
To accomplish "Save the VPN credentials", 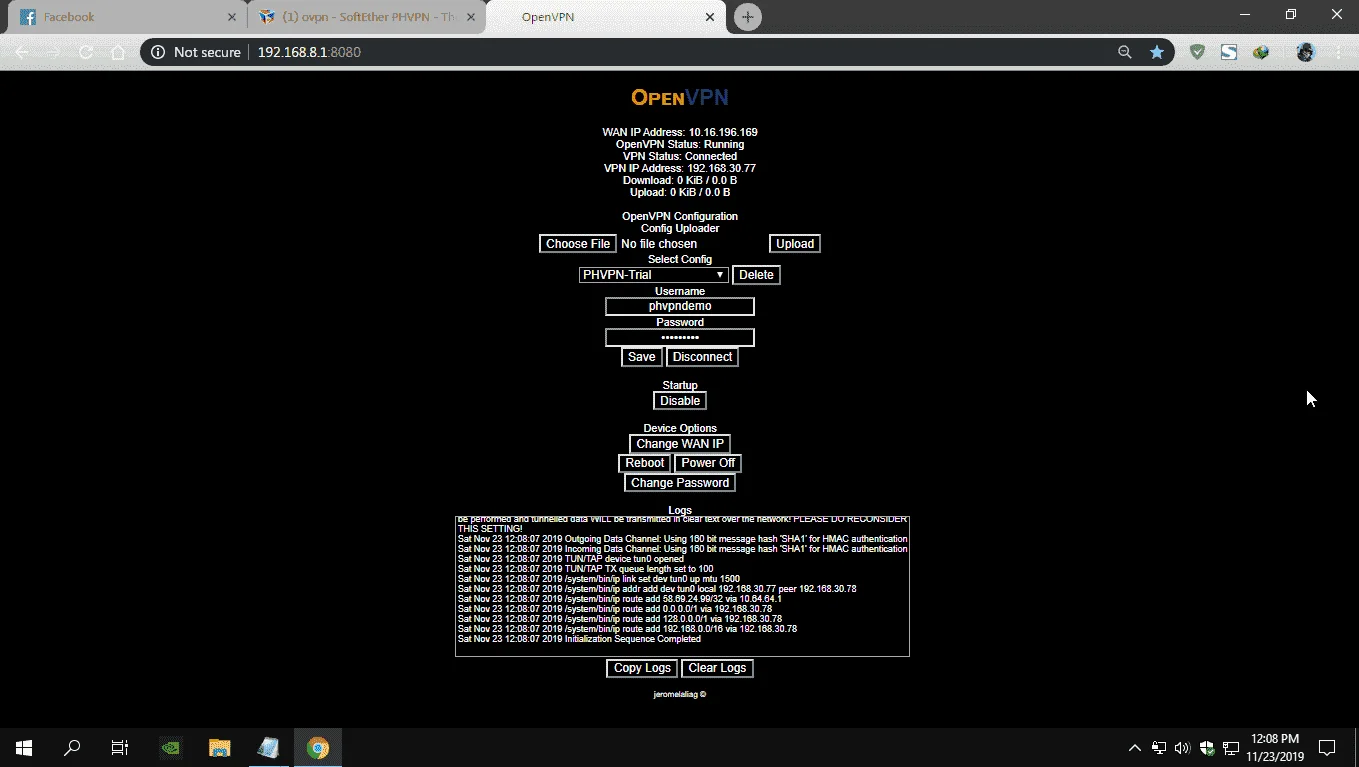I will click(x=642, y=357).
